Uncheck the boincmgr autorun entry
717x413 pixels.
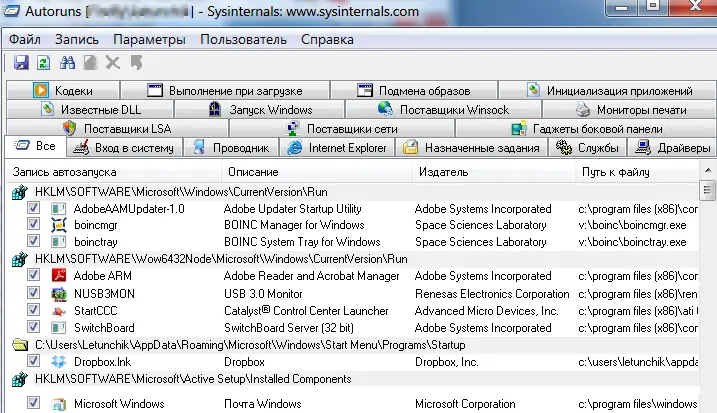[33, 224]
